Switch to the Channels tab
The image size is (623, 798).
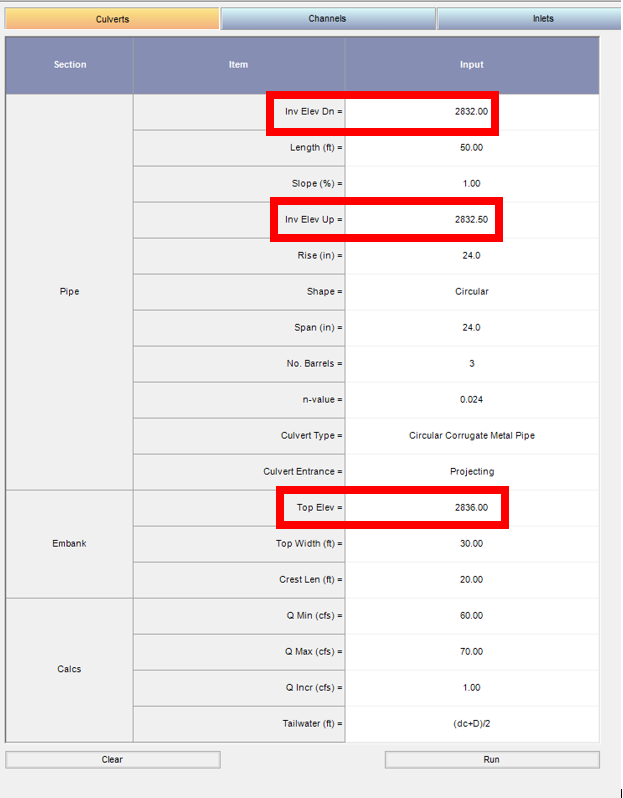(327, 18)
